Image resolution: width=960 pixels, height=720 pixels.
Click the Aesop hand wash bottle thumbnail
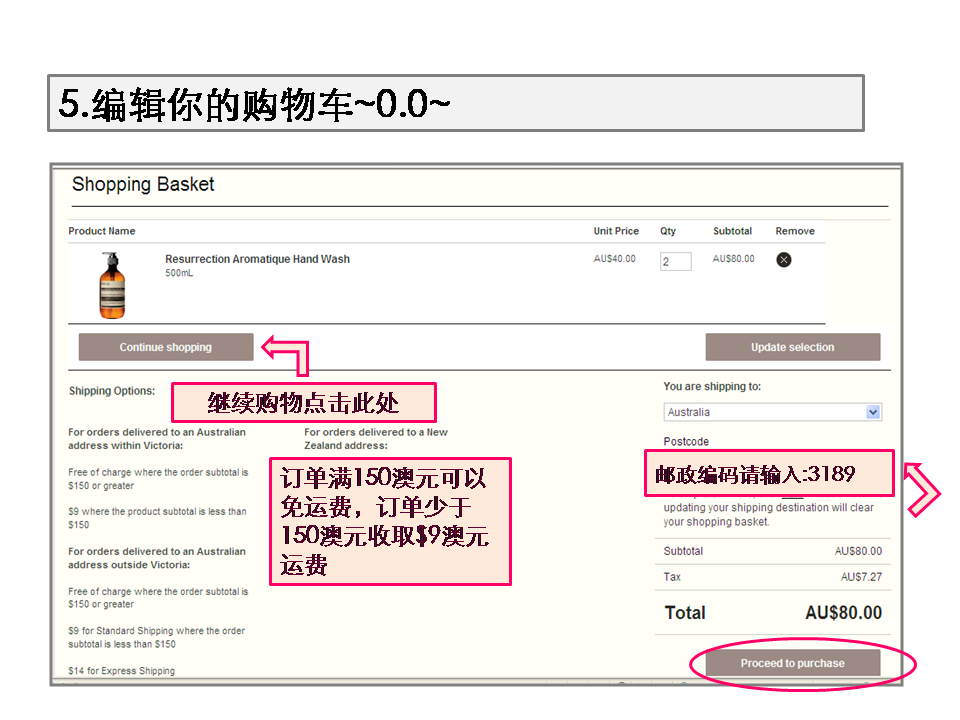click(x=113, y=285)
